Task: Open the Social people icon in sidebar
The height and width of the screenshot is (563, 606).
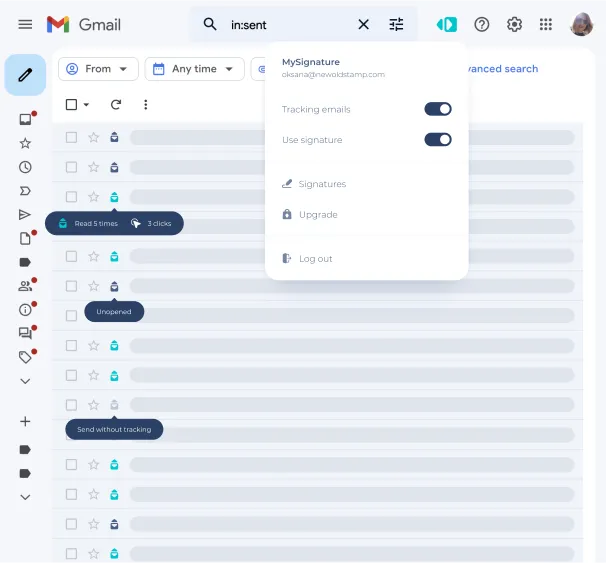Action: (25, 286)
